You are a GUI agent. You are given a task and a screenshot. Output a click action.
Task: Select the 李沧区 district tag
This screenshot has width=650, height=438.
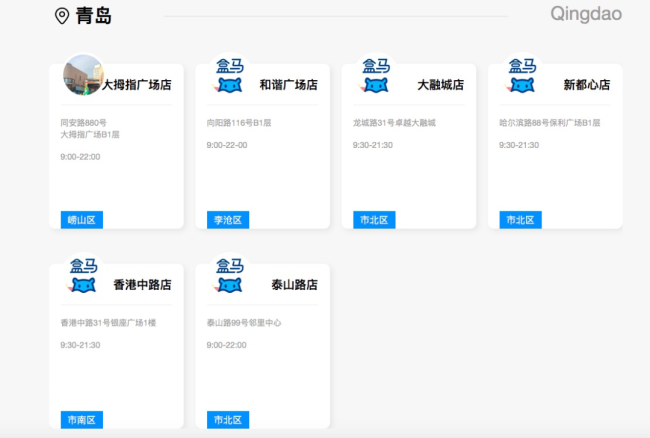pos(228,220)
